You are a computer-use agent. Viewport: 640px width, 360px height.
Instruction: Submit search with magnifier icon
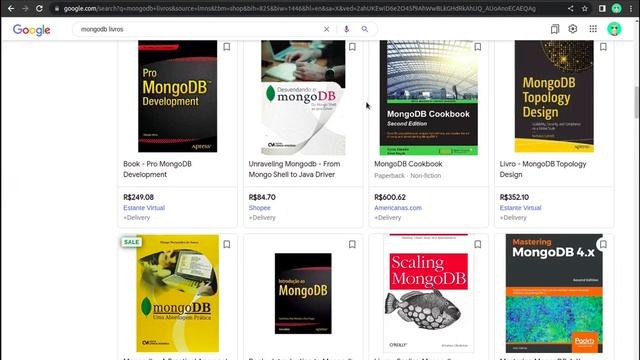364,29
